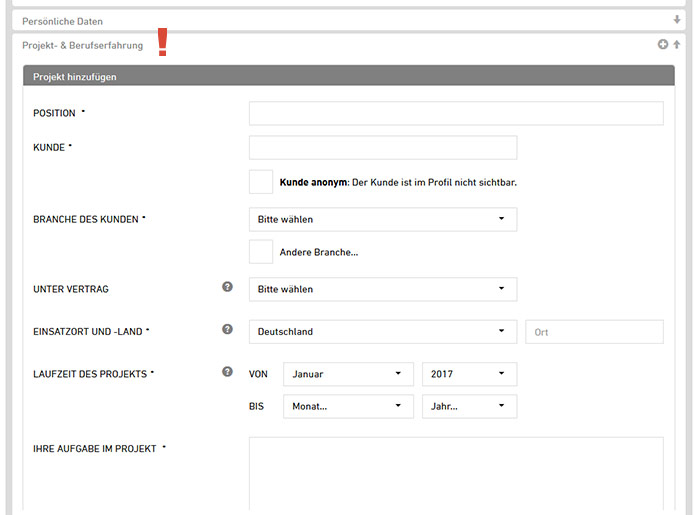Open the Branche des Kunden dropdown
This screenshot has width=700, height=515.
[x=382, y=220]
